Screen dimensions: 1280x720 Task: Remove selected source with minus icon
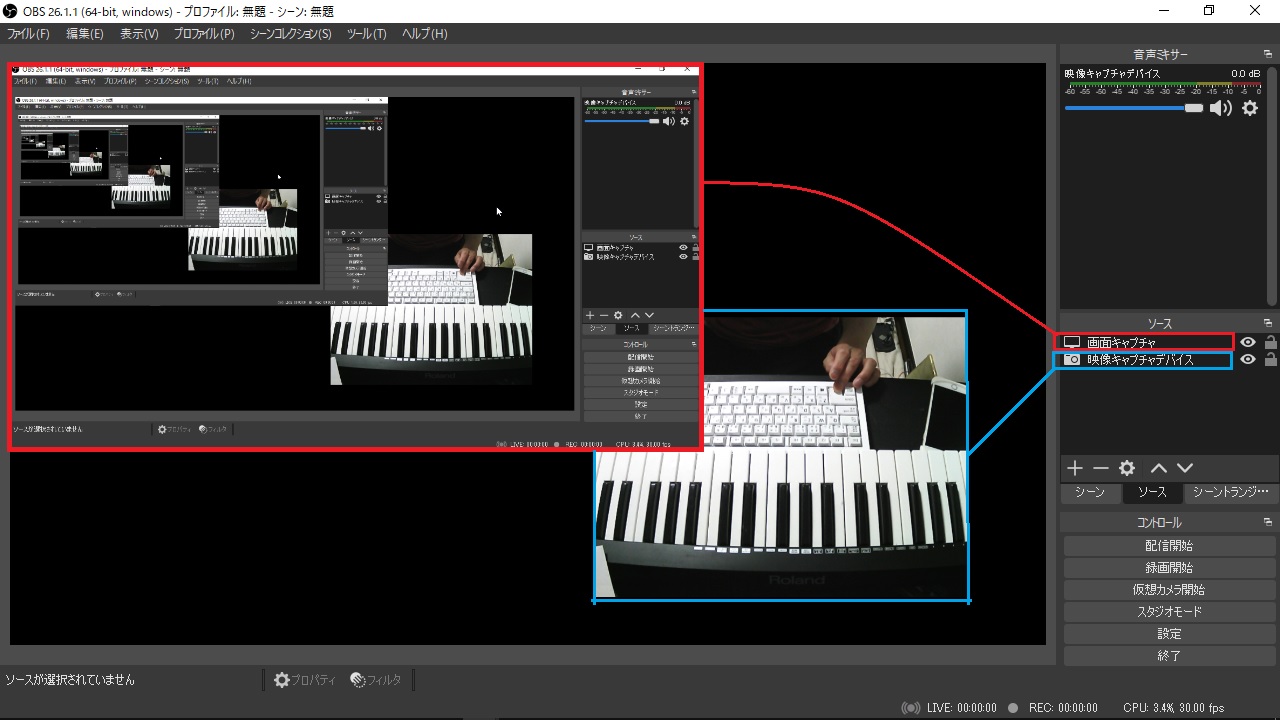[x=1100, y=468]
